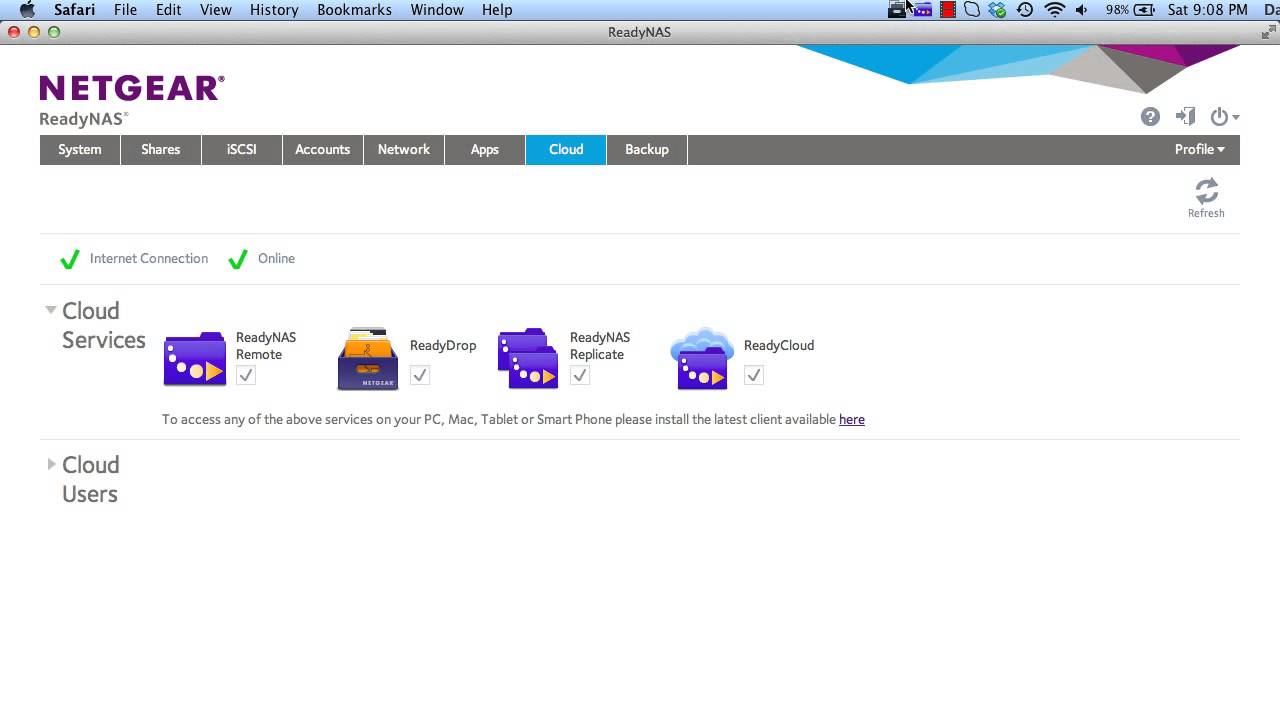Click the 'Cloud Services' heading
Screen dimensions: 1280x720
coord(104,325)
